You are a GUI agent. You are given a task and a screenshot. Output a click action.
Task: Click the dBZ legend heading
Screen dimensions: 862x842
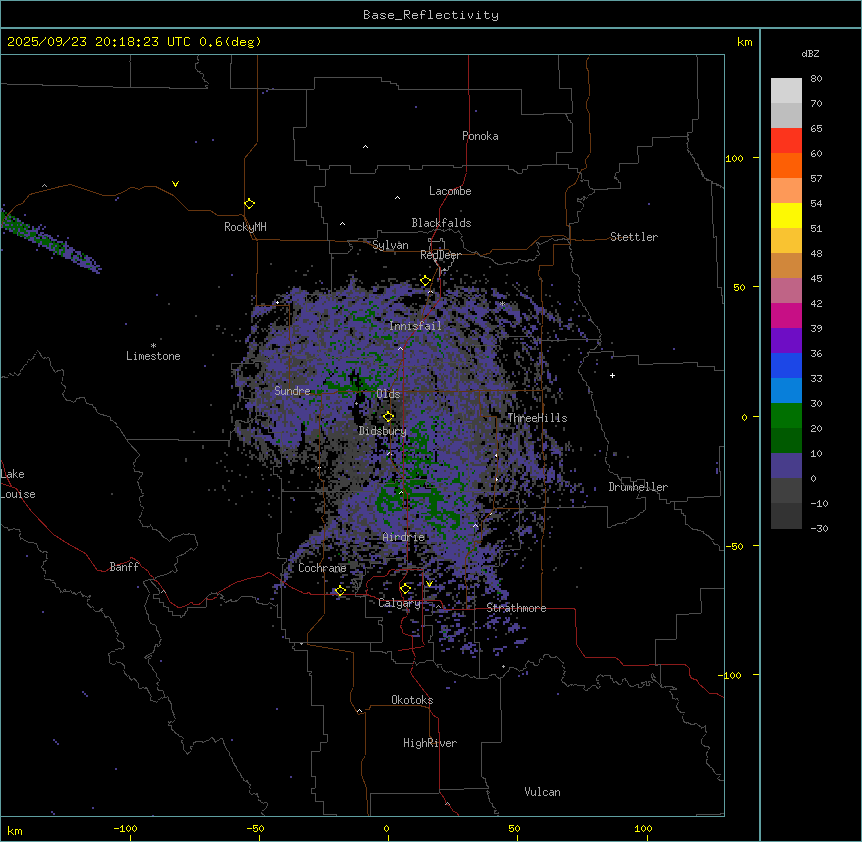click(811, 53)
